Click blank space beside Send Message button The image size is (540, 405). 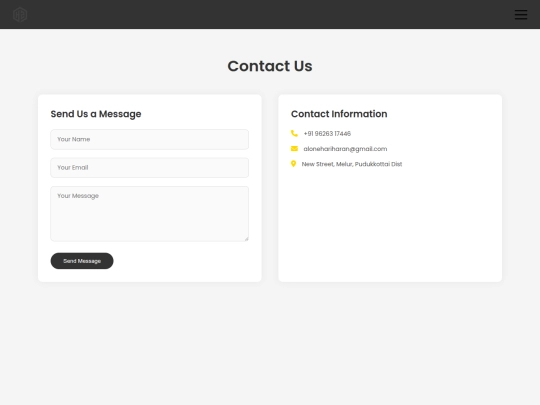(x=183, y=261)
